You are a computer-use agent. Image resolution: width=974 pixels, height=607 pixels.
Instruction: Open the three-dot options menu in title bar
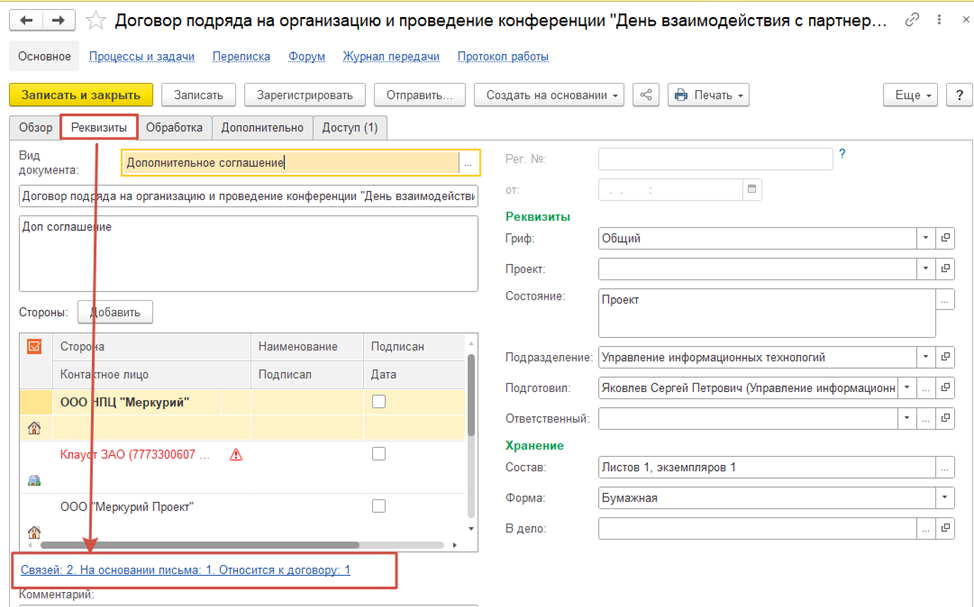pos(939,20)
